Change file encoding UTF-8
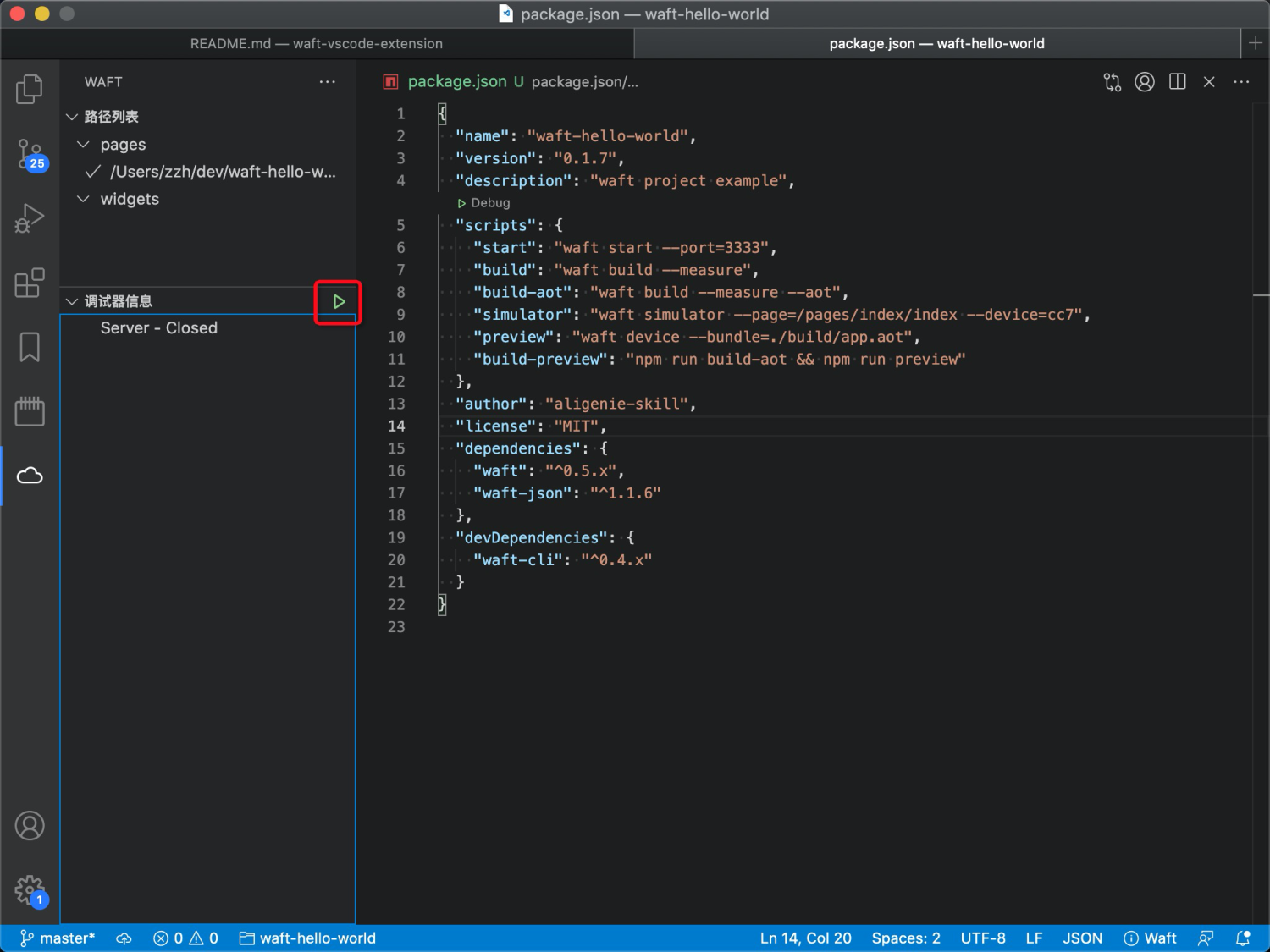Image resolution: width=1270 pixels, height=952 pixels. pyautogui.click(x=983, y=938)
